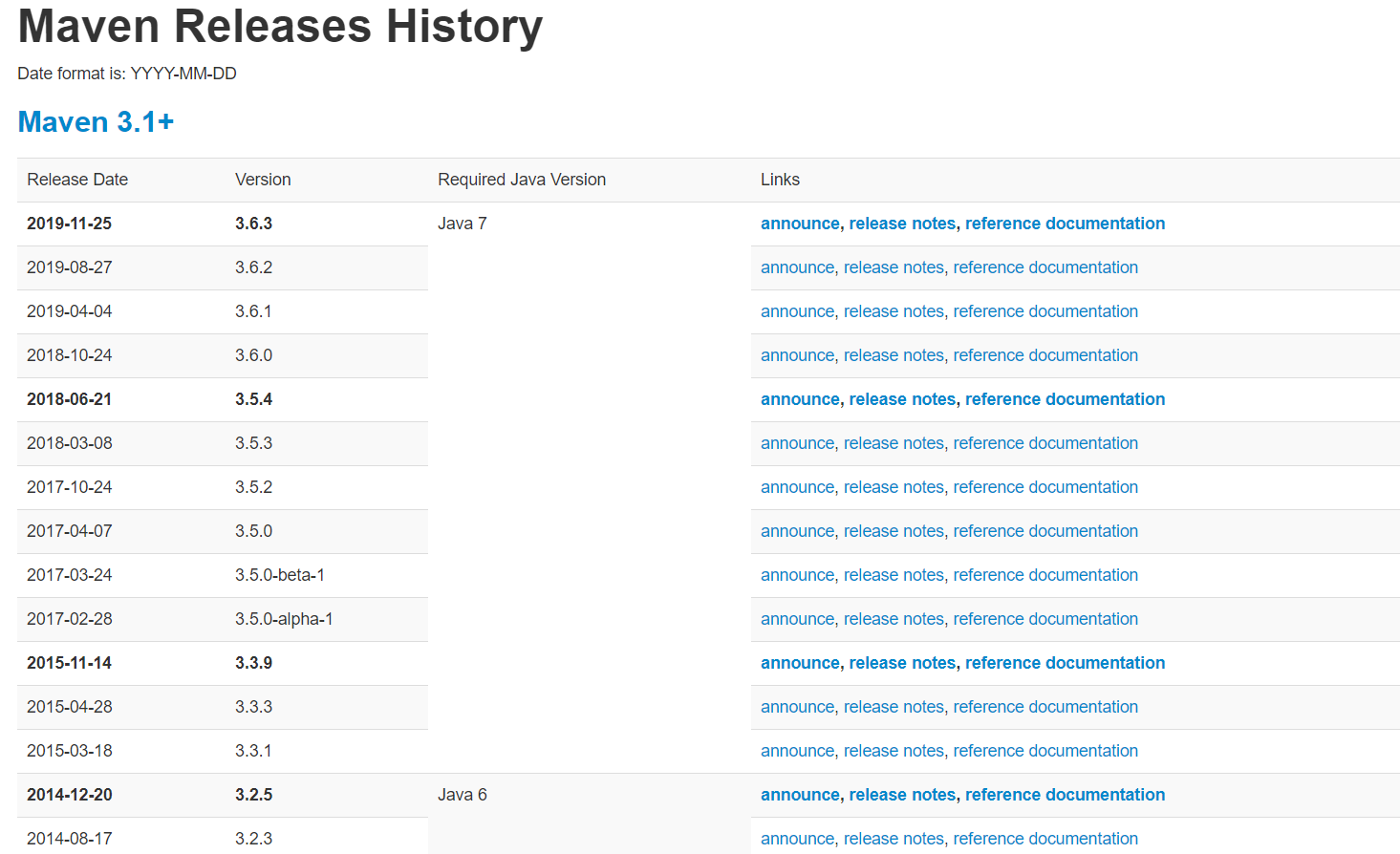Select the release date 2017-04-07 cell
Image resolution: width=1400 pixels, height=854 pixels.
[121, 531]
